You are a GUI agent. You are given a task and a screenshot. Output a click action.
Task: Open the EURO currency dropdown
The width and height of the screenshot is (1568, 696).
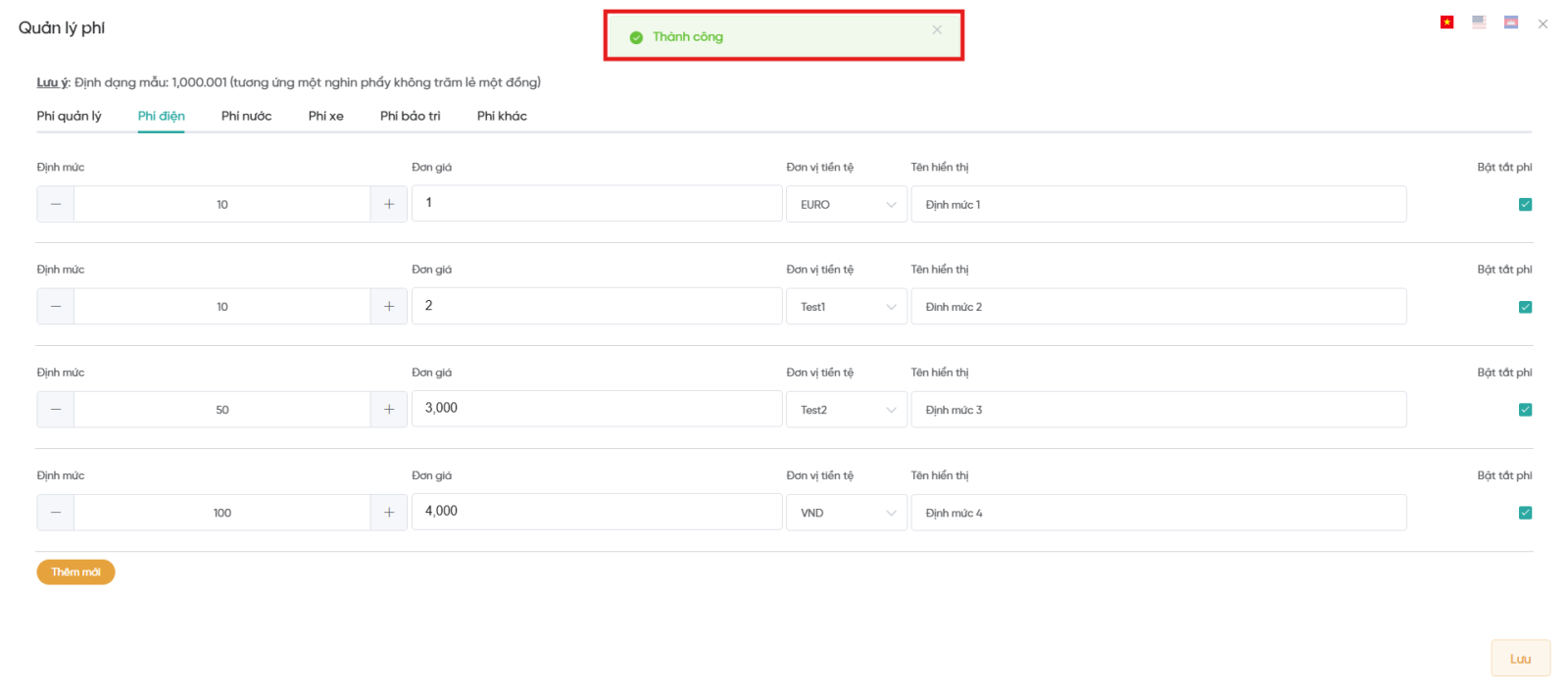(x=846, y=205)
